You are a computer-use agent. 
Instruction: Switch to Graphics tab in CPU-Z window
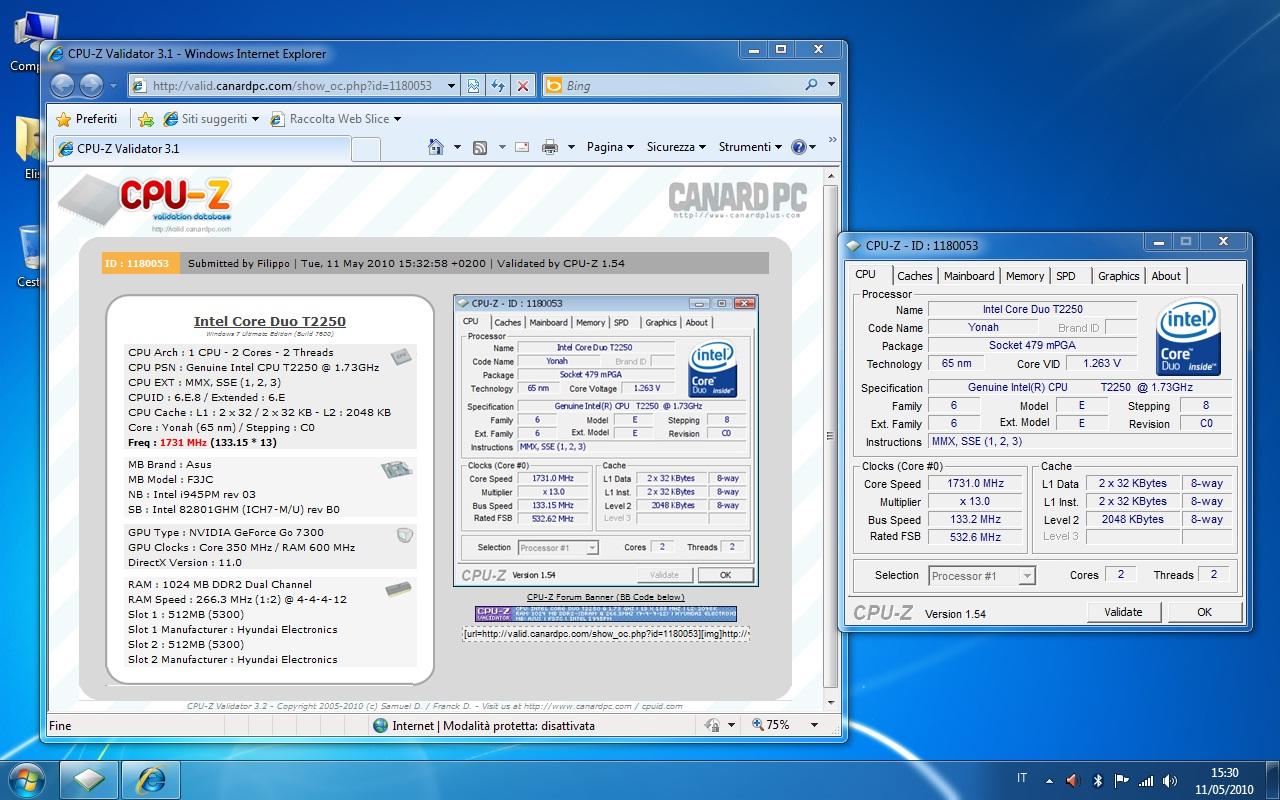[x=1118, y=276]
